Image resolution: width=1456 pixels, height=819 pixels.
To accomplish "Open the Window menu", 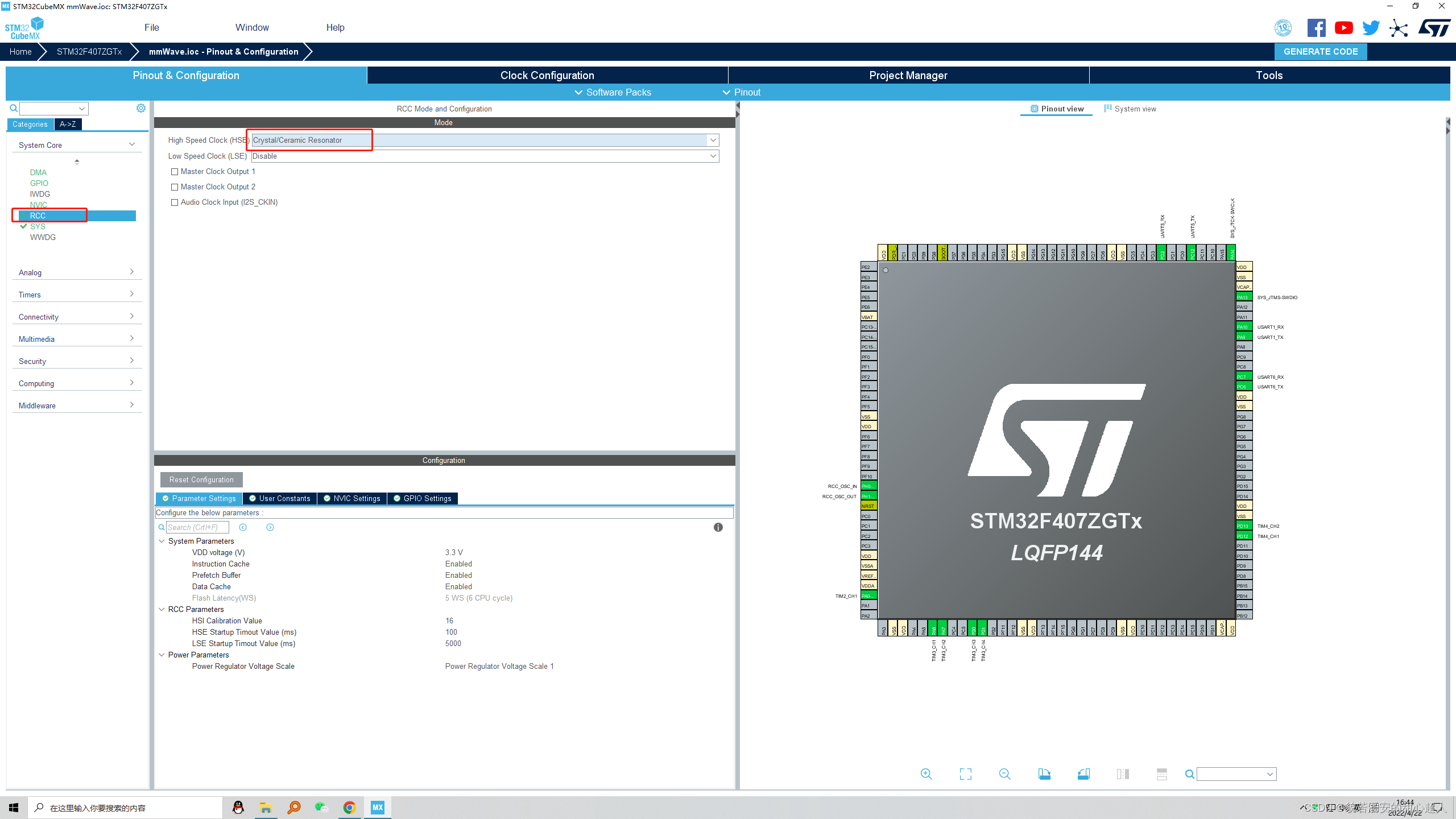I will (x=252, y=27).
